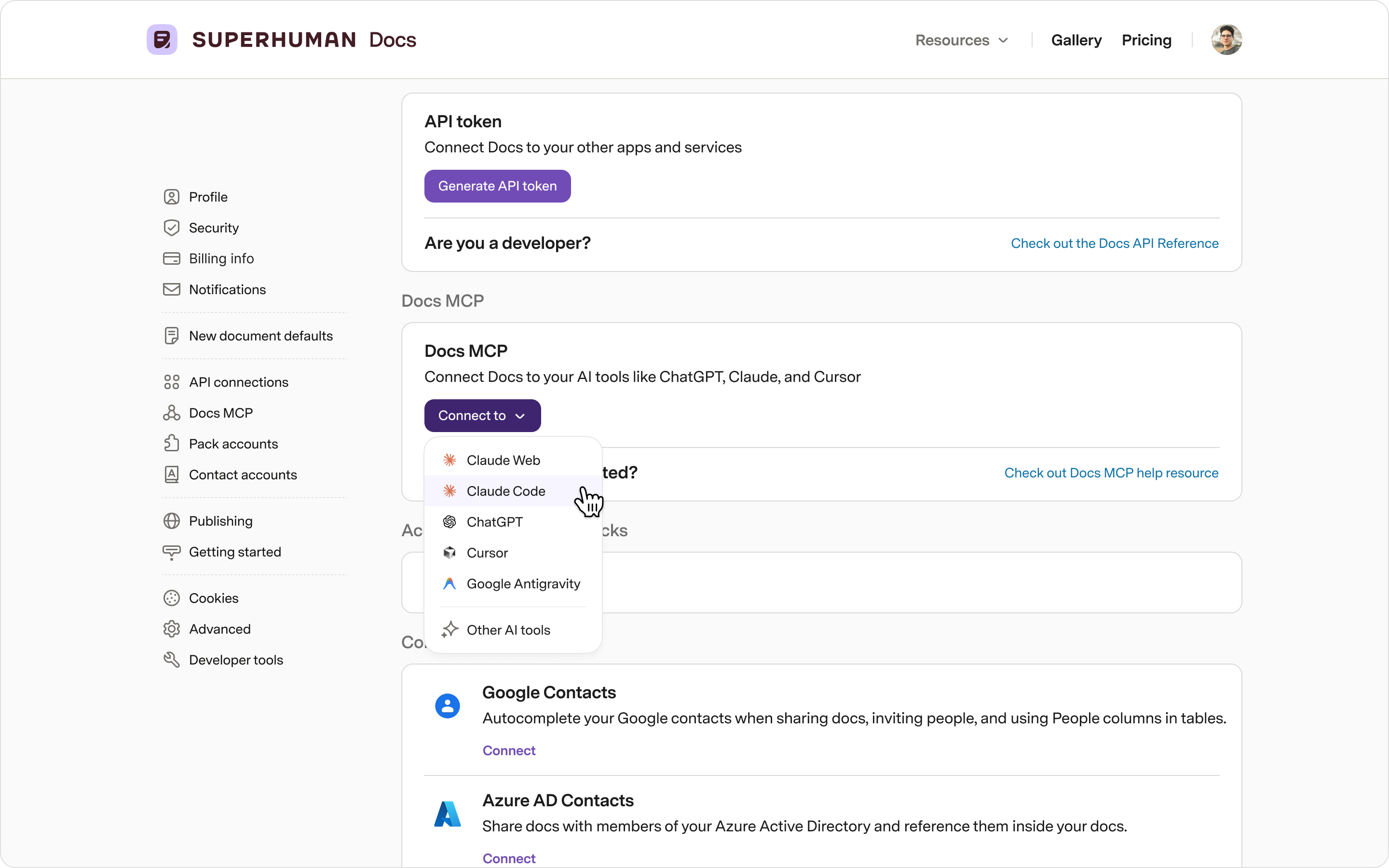Open Pack accounts label
1389x868 pixels.
pyautogui.click(x=233, y=444)
